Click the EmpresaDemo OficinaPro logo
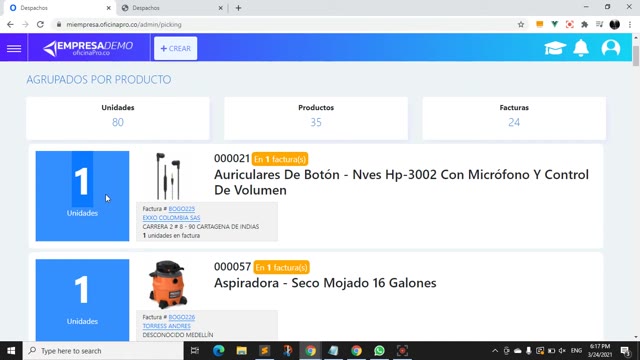This screenshot has width=640, height=360. 88,48
